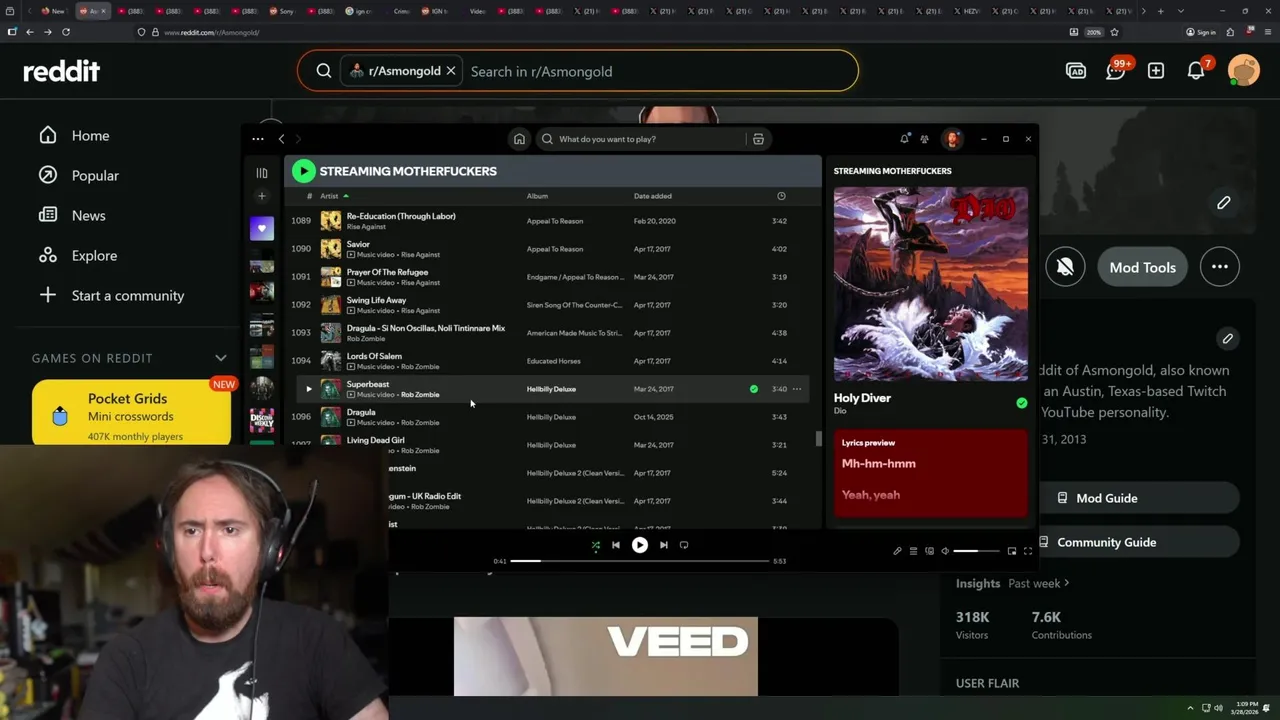The width and height of the screenshot is (1280, 720).
Task: Select track Savior by Rise Against
Action: 358,244
